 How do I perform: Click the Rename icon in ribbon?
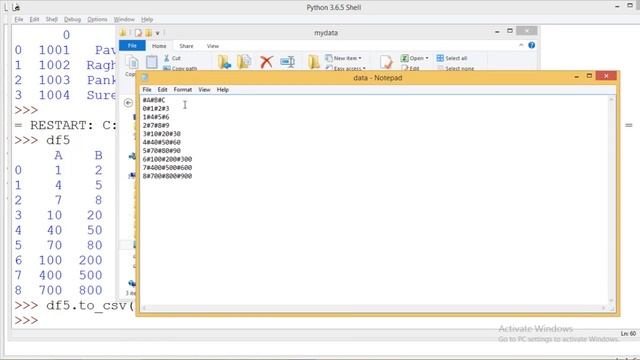pos(287,62)
